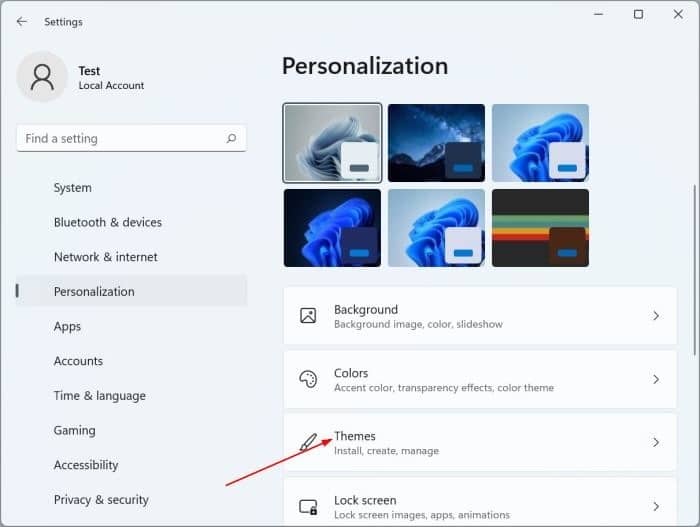This screenshot has height=527, width=700.
Task: Select the colorful striped dark theme
Action: tap(540, 228)
